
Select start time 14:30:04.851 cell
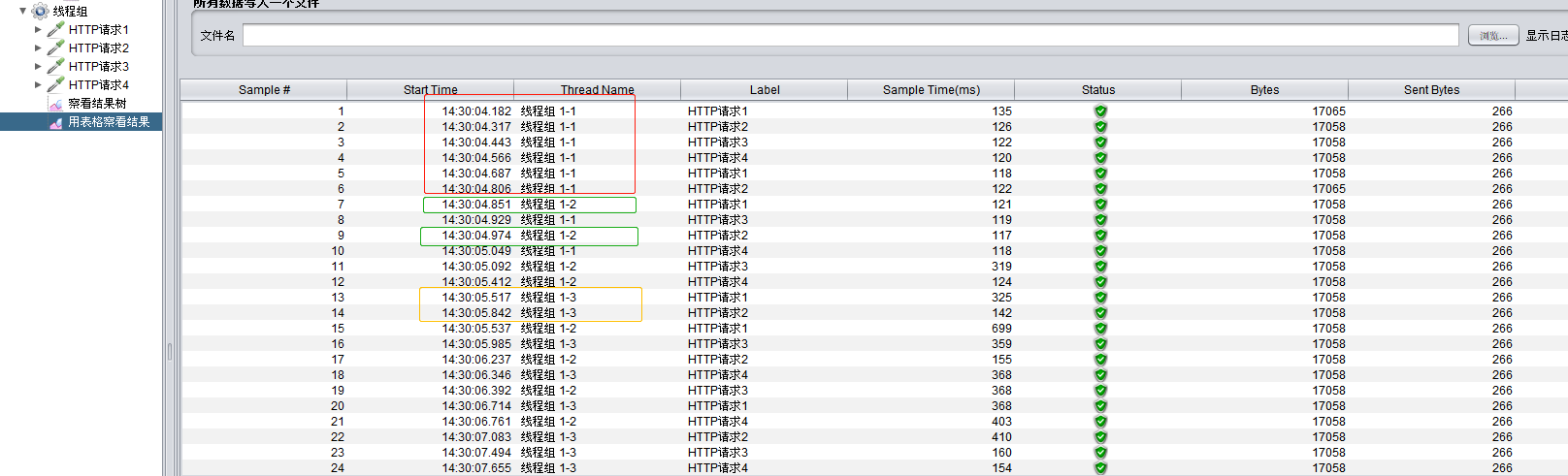(476, 205)
